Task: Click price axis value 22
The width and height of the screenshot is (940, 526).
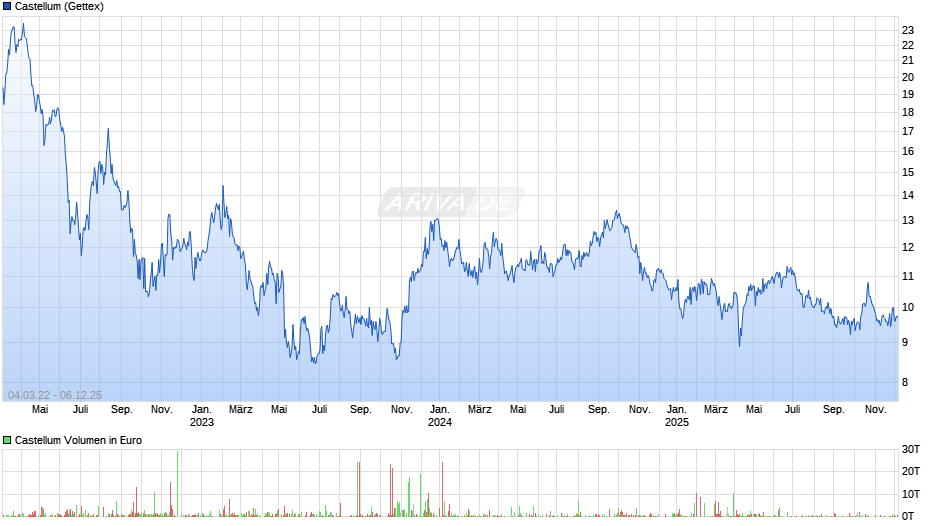Action: point(908,45)
